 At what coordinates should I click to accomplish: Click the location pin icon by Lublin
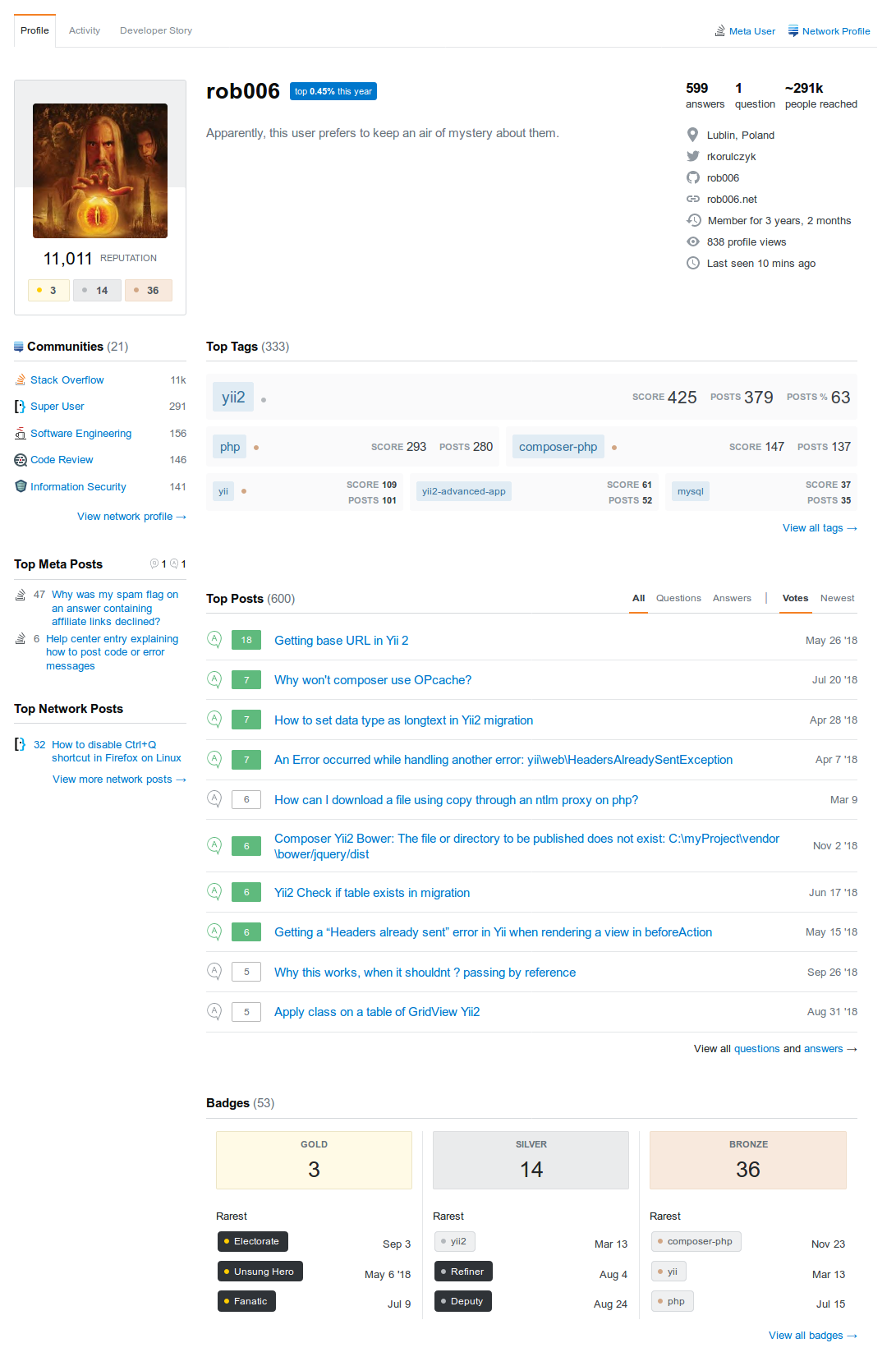click(693, 135)
